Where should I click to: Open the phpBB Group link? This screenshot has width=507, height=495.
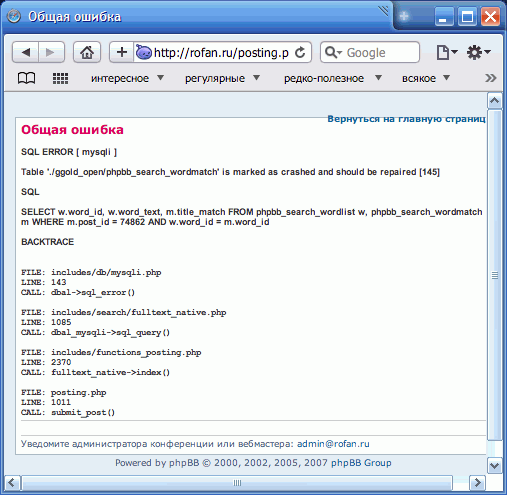(361, 463)
